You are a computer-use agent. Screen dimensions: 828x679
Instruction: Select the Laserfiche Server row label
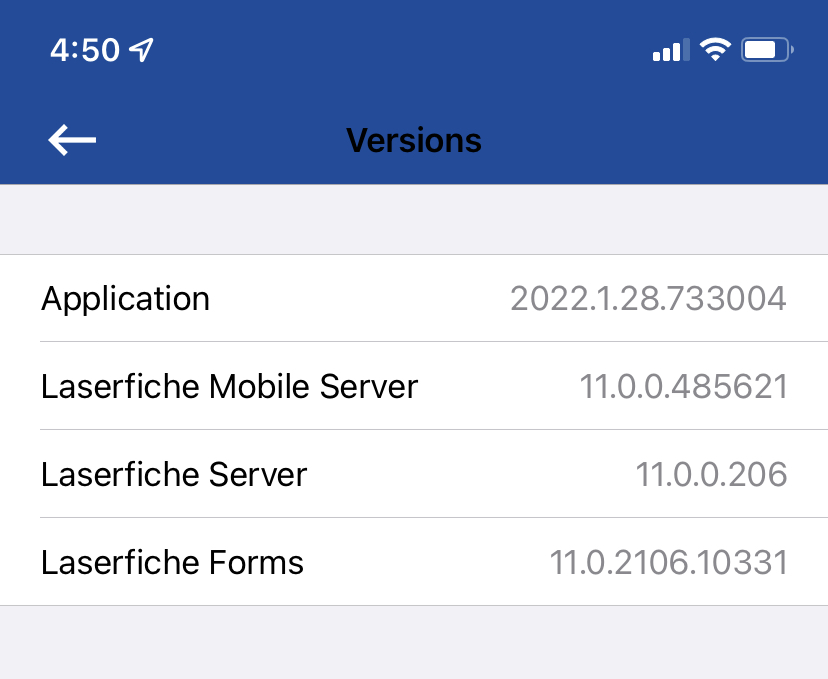174,474
